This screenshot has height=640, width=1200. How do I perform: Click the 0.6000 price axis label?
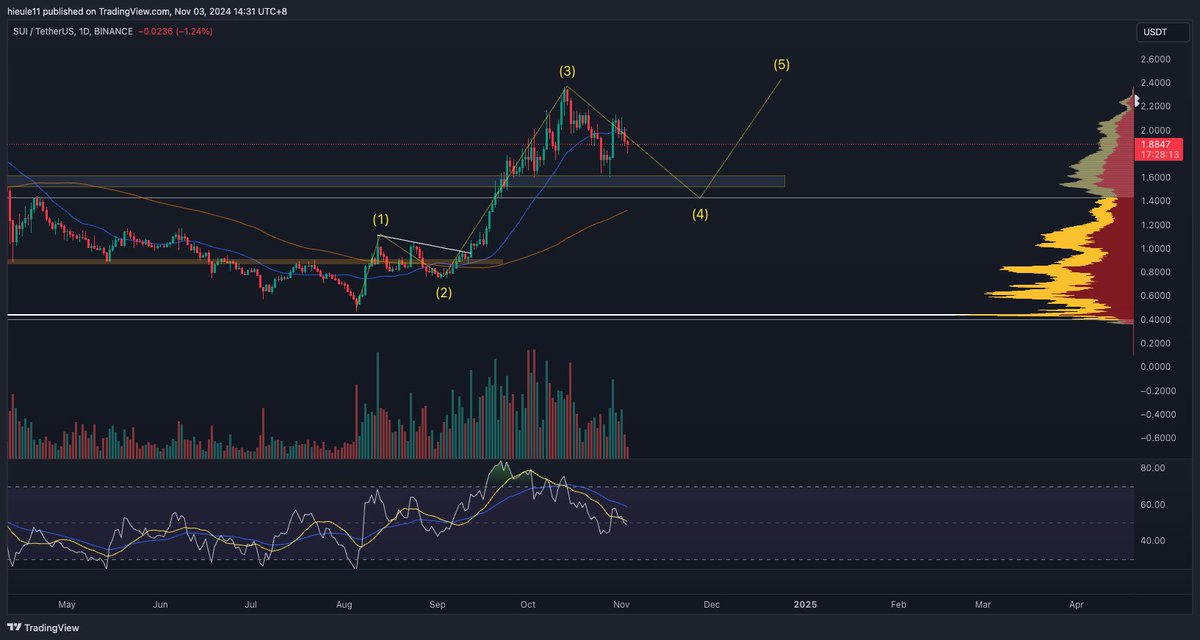(1155, 296)
